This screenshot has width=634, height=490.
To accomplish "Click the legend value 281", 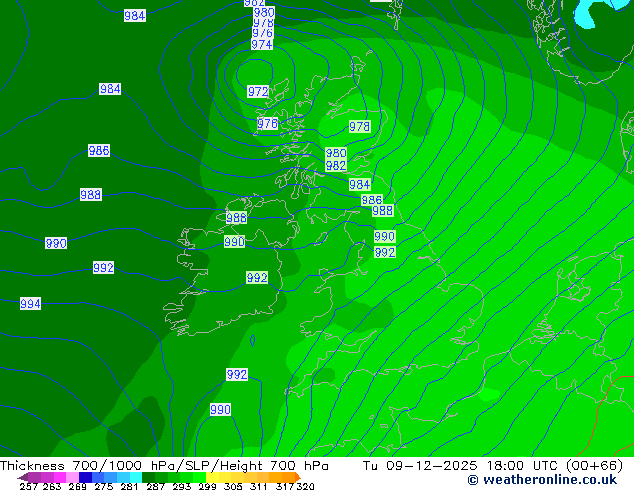I will (x=129, y=486).
